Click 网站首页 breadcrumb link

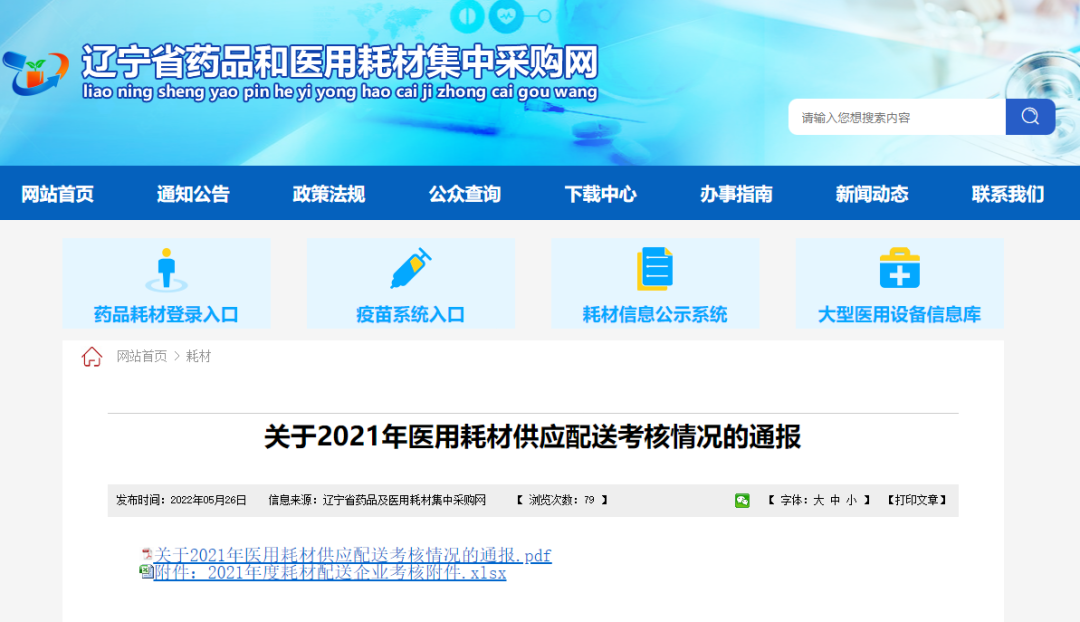tap(141, 356)
